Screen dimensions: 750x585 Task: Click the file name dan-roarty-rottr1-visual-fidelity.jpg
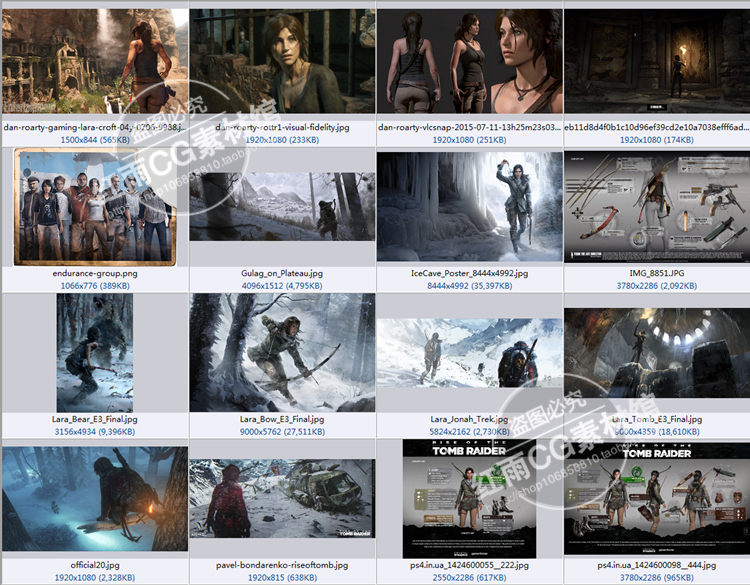[x=282, y=128]
